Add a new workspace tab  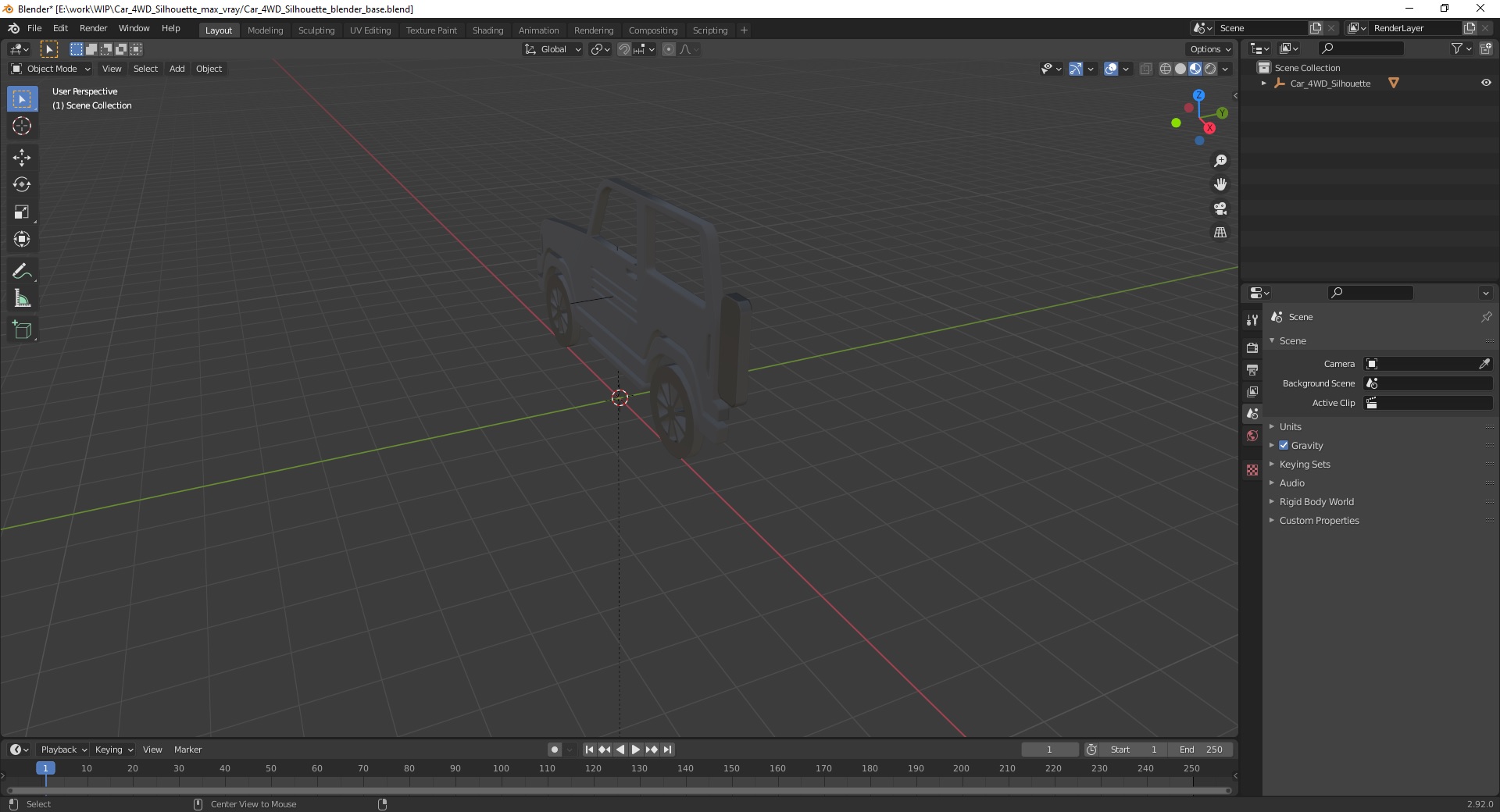tap(744, 30)
